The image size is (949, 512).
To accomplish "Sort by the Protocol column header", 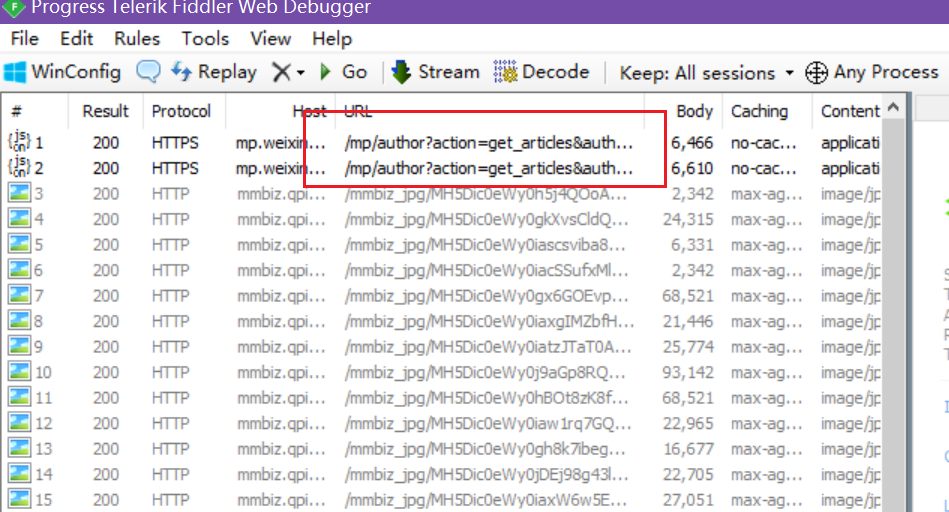I will click(x=182, y=111).
